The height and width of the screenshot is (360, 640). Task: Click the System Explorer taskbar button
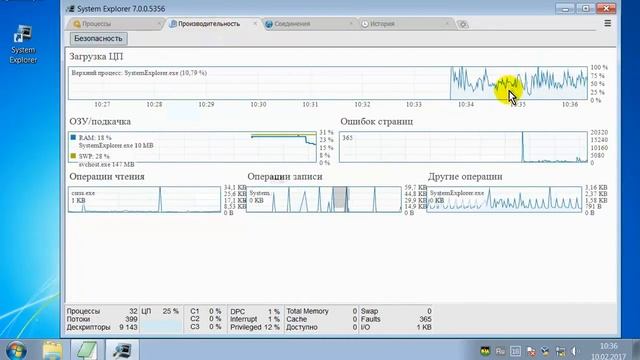[x=122, y=350]
